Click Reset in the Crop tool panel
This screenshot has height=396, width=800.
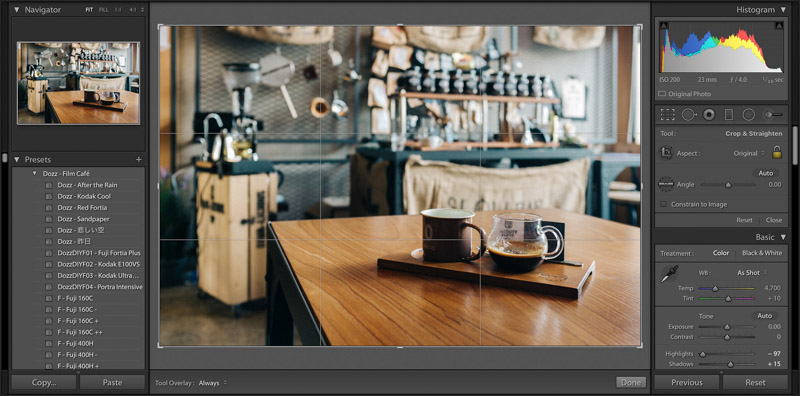[744, 220]
